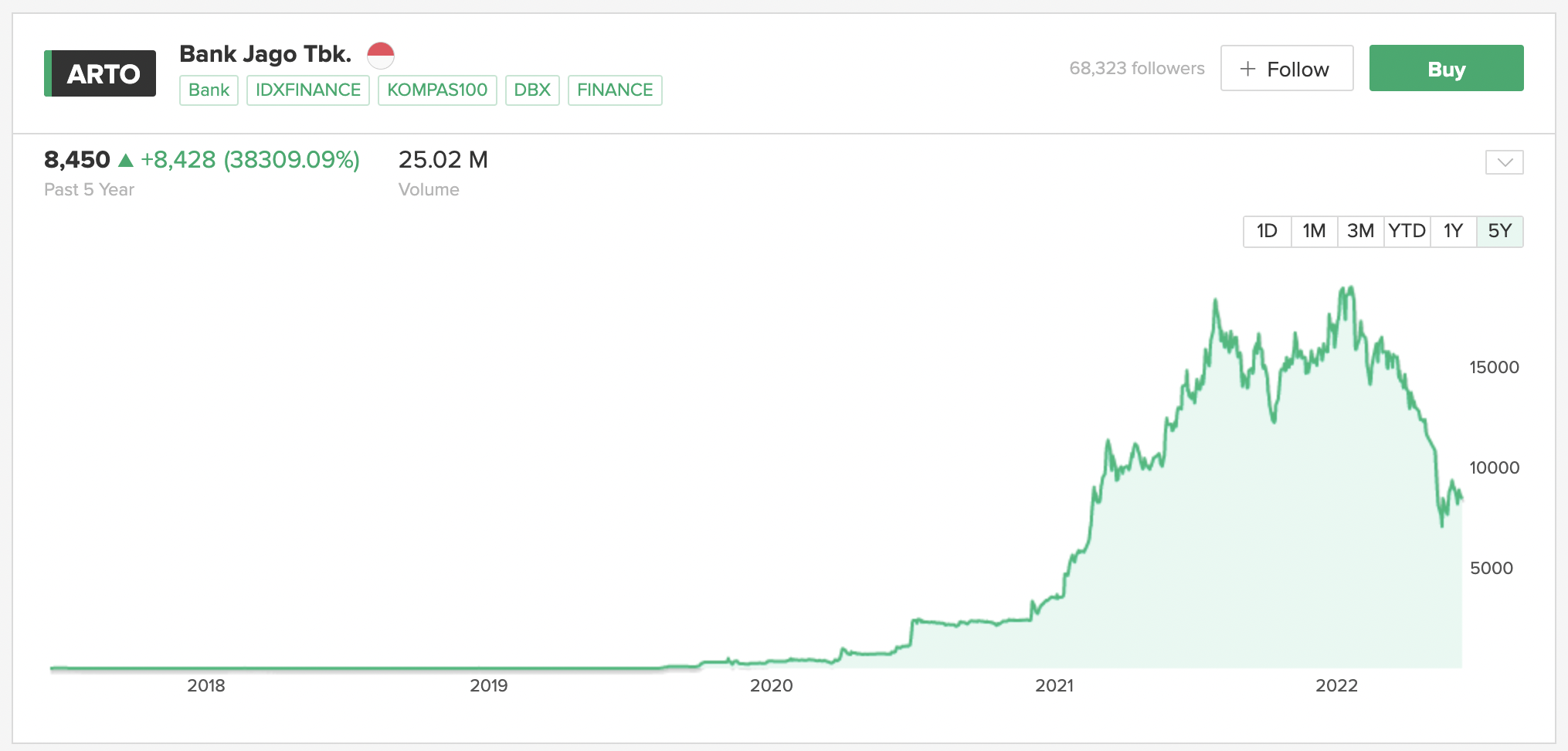Open the DBX tag
This screenshot has width=1568, height=751.
pos(532,90)
